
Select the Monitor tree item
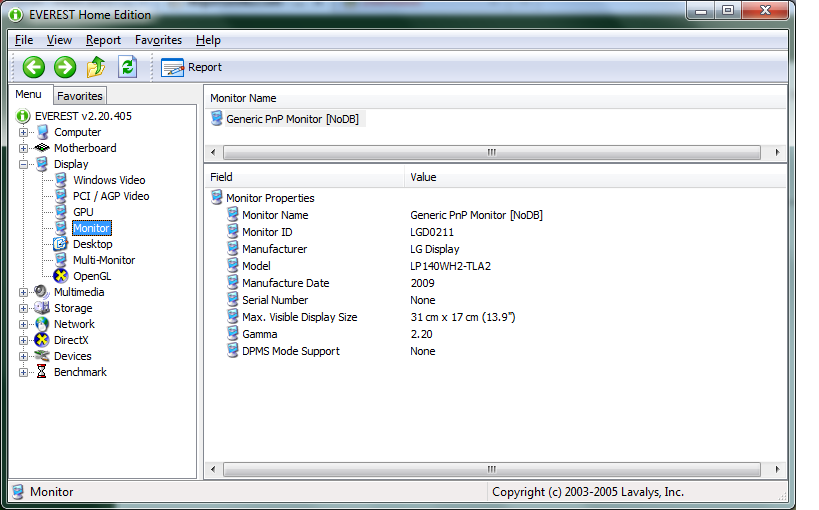[x=91, y=228]
